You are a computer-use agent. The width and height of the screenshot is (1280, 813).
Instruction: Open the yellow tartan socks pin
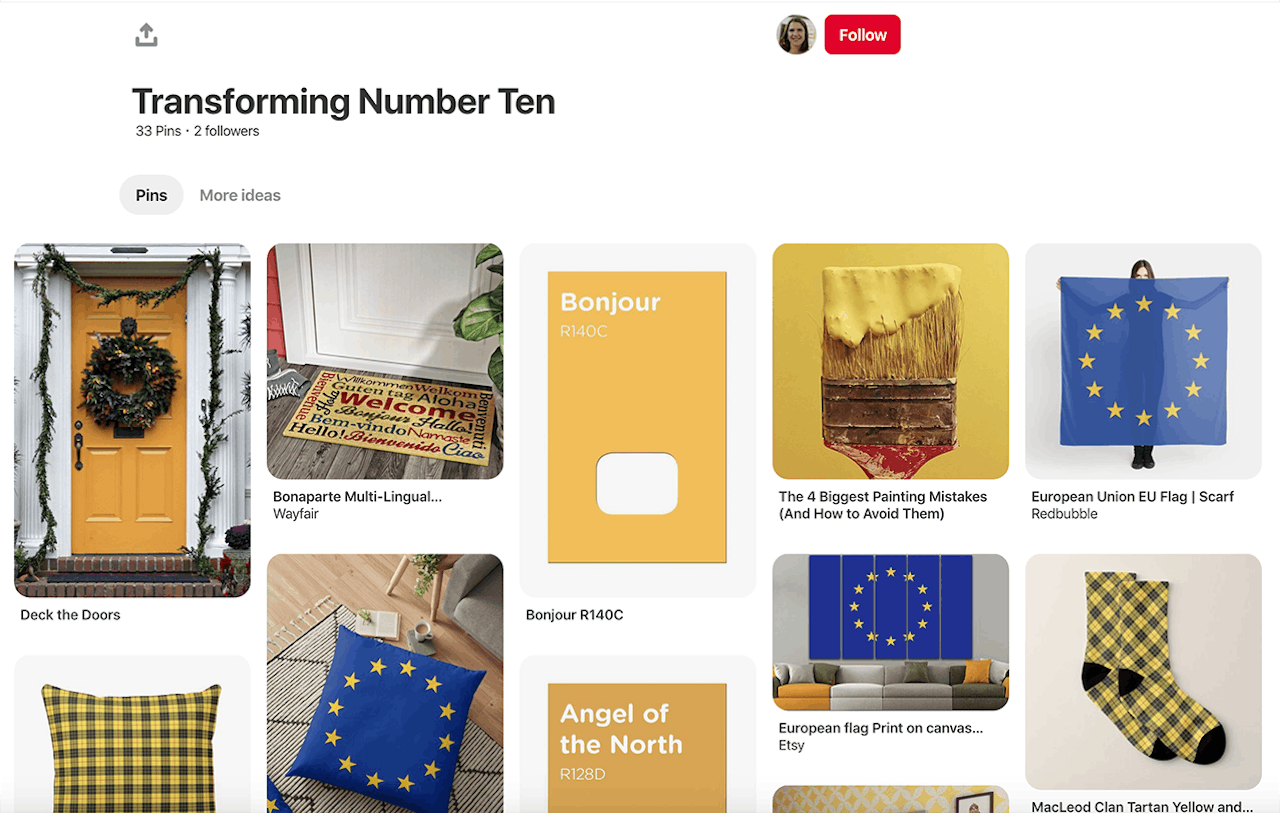pyautogui.click(x=1143, y=672)
